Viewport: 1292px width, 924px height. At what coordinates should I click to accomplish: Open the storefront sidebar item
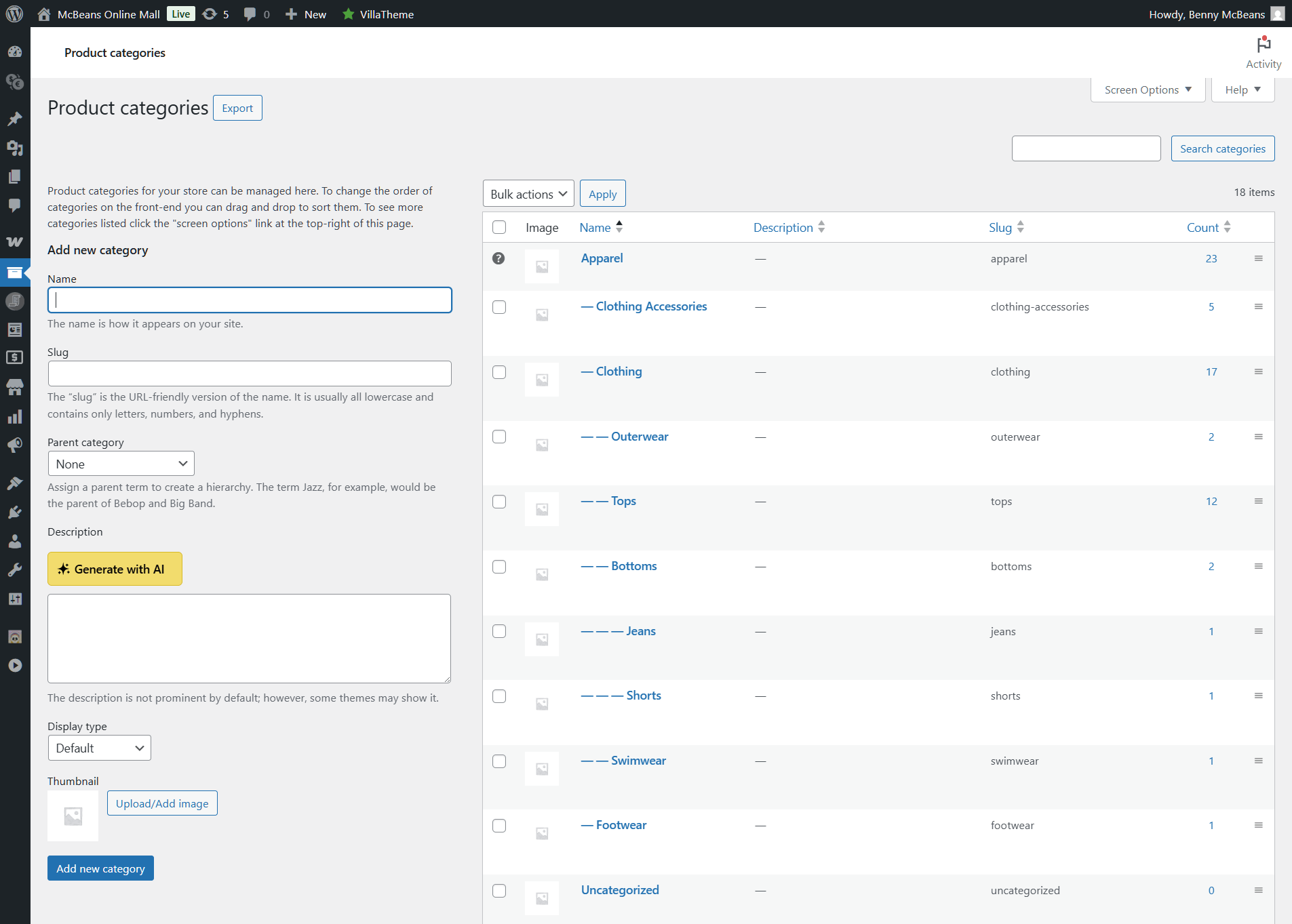pyautogui.click(x=15, y=387)
